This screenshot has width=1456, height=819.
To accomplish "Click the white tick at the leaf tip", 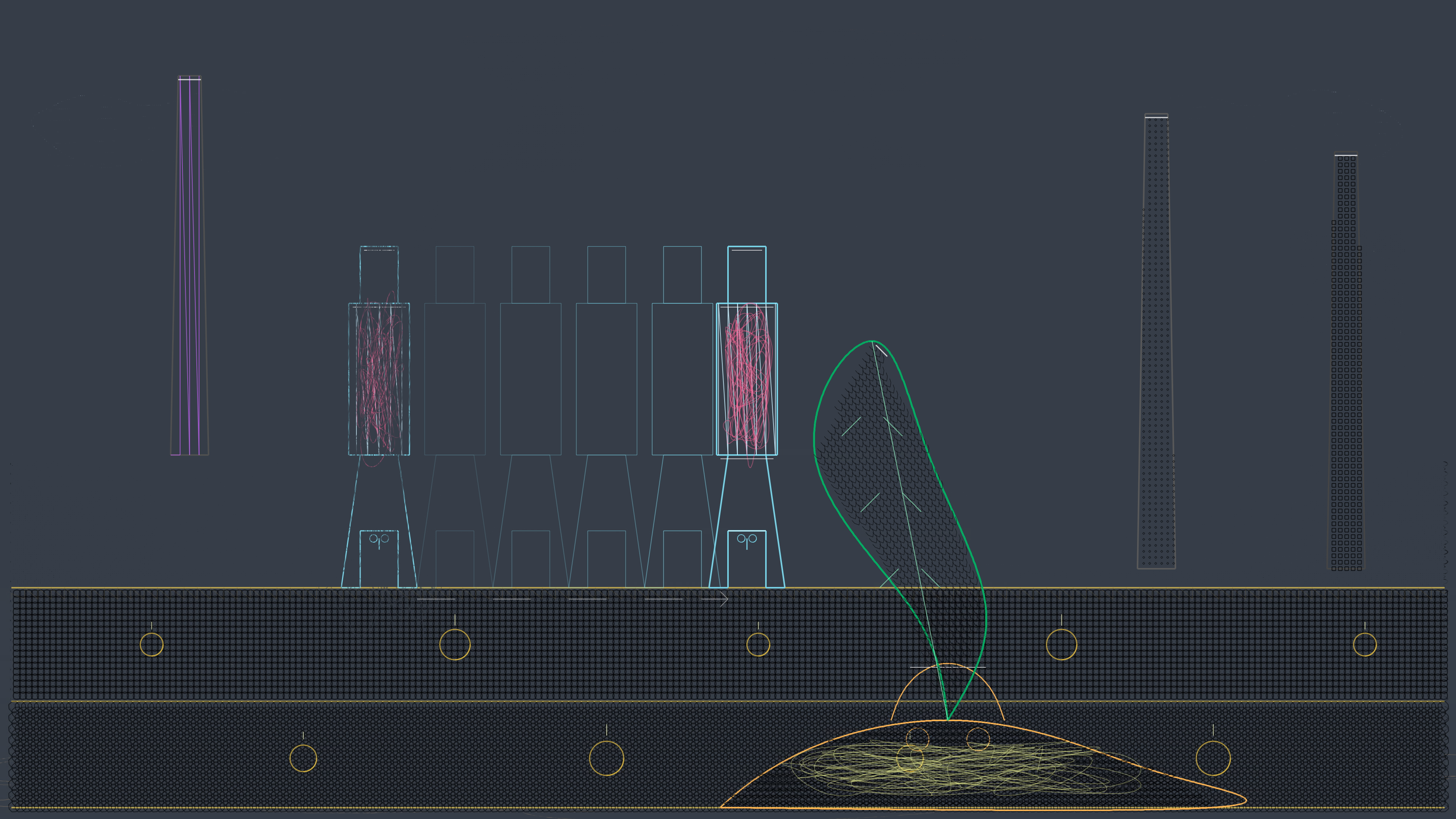I will coord(881,350).
